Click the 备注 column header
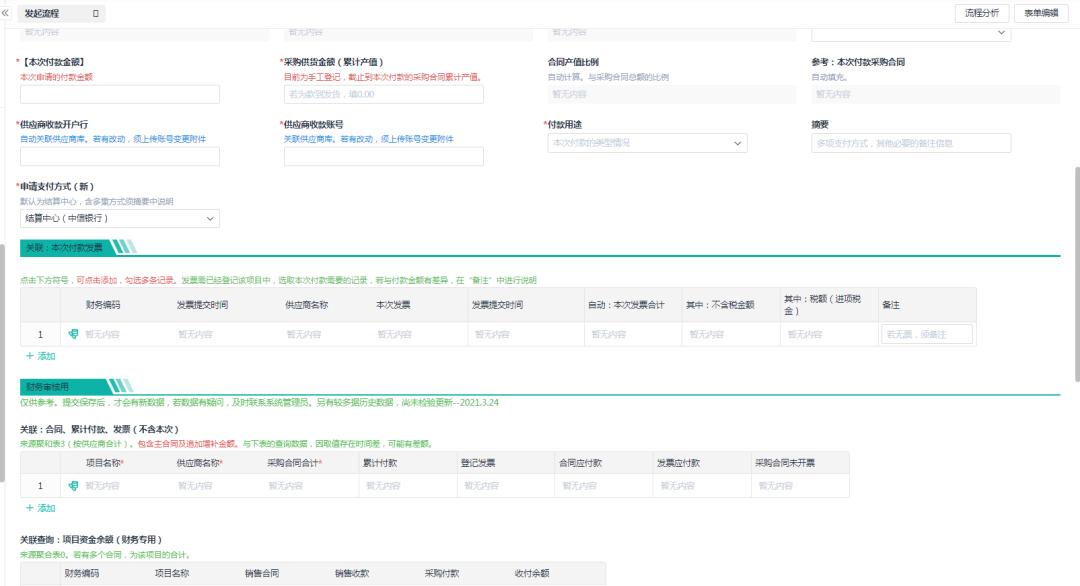The width and height of the screenshot is (1080, 586). click(x=891, y=304)
